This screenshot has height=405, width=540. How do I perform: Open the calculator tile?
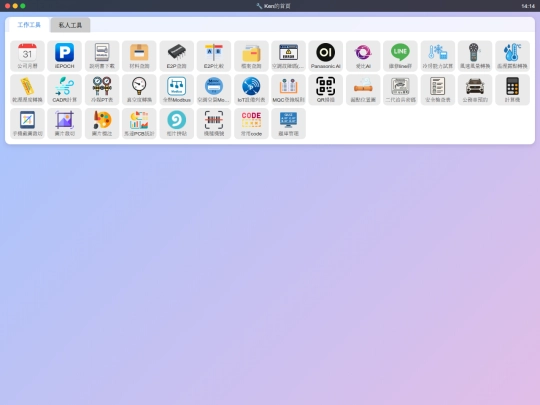(512, 90)
